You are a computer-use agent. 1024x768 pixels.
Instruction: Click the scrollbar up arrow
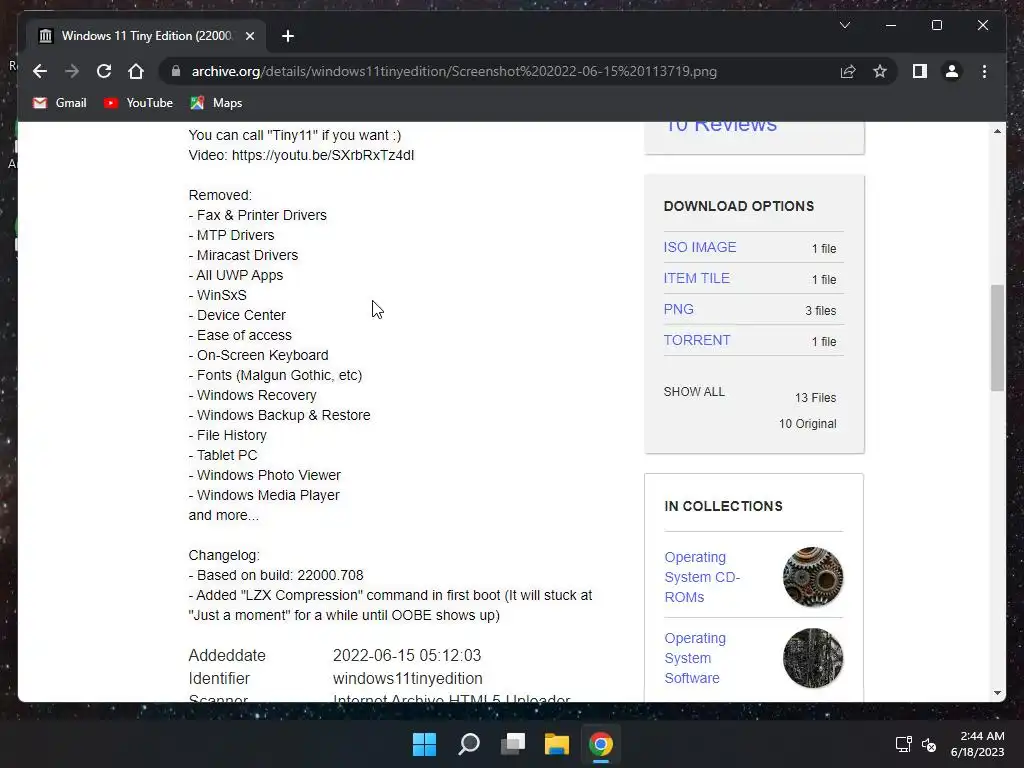997,131
